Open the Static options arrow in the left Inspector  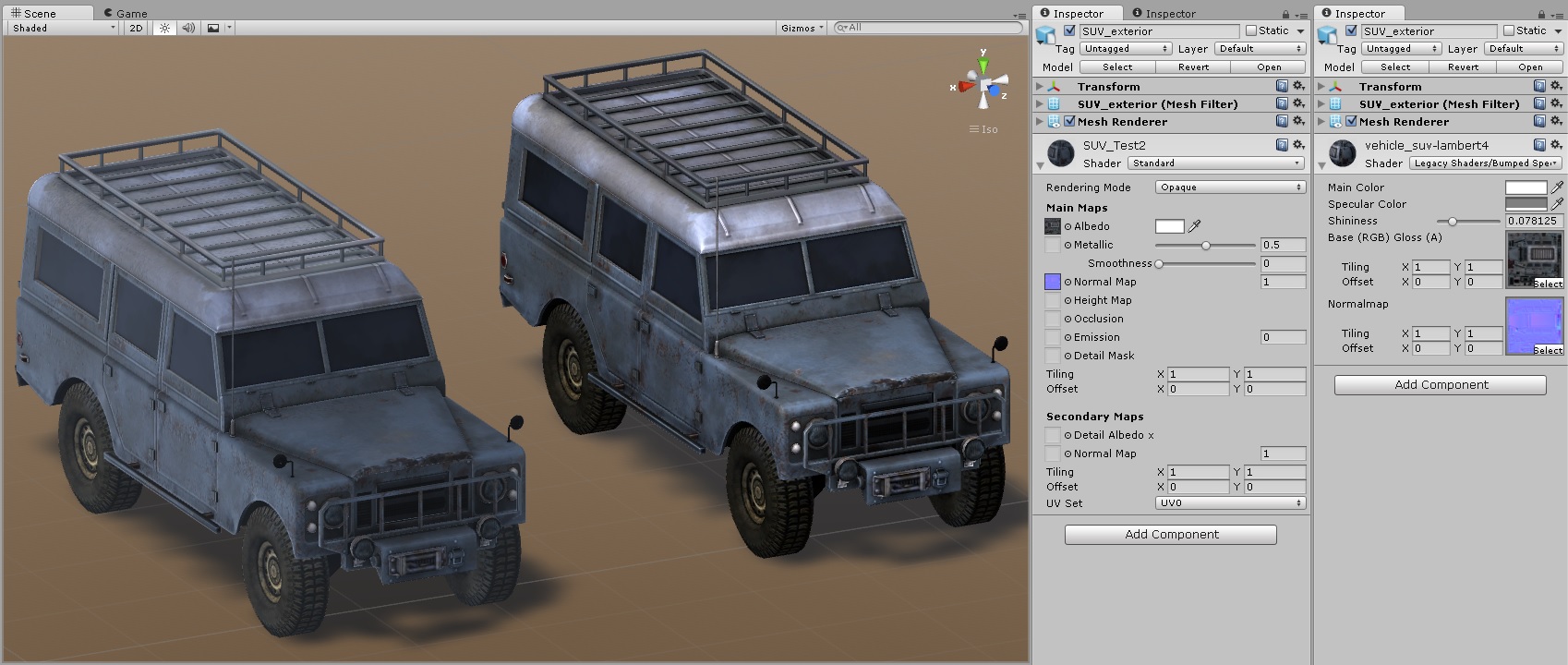coord(1300,31)
